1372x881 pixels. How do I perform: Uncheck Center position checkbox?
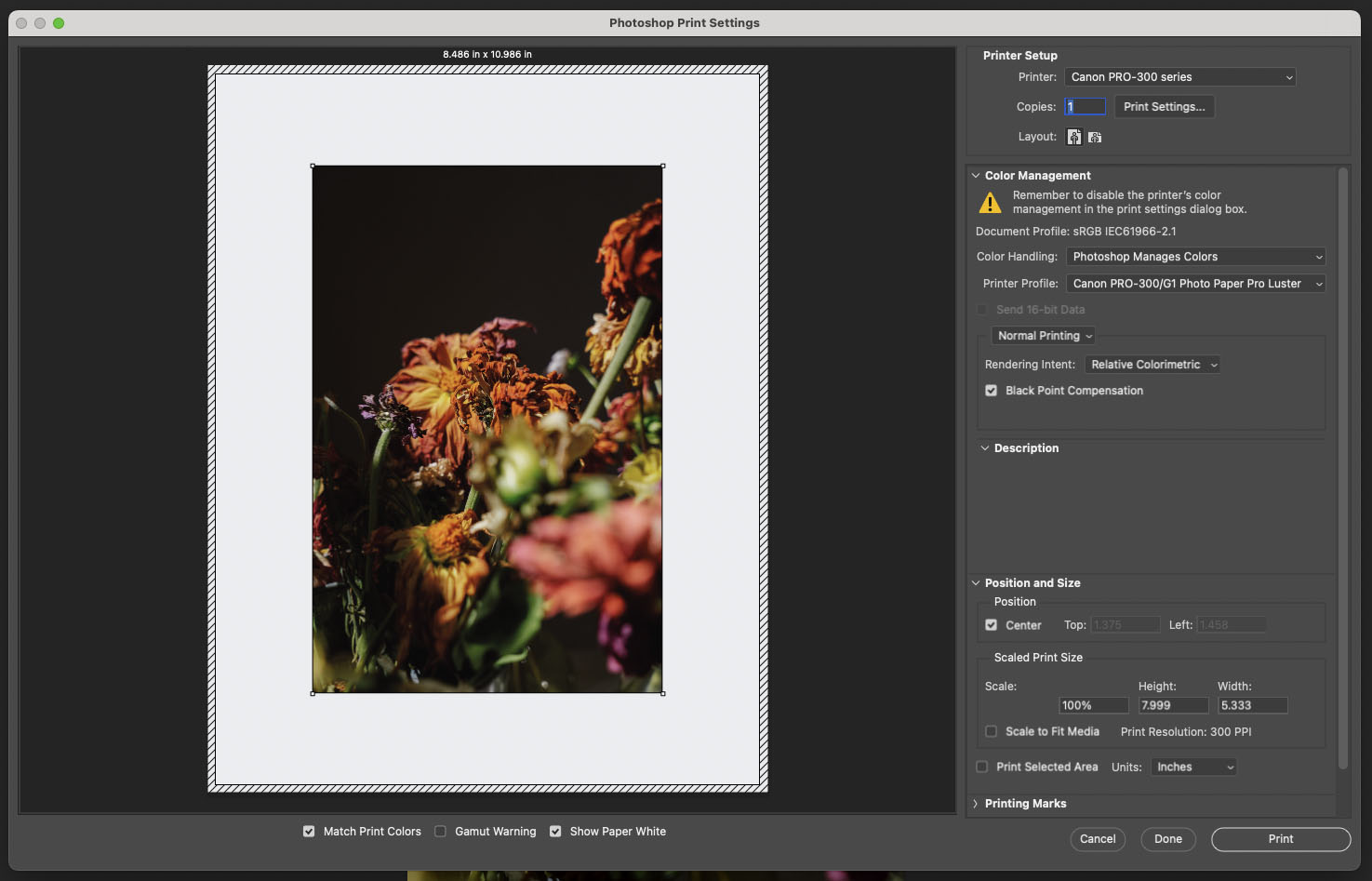click(x=992, y=625)
